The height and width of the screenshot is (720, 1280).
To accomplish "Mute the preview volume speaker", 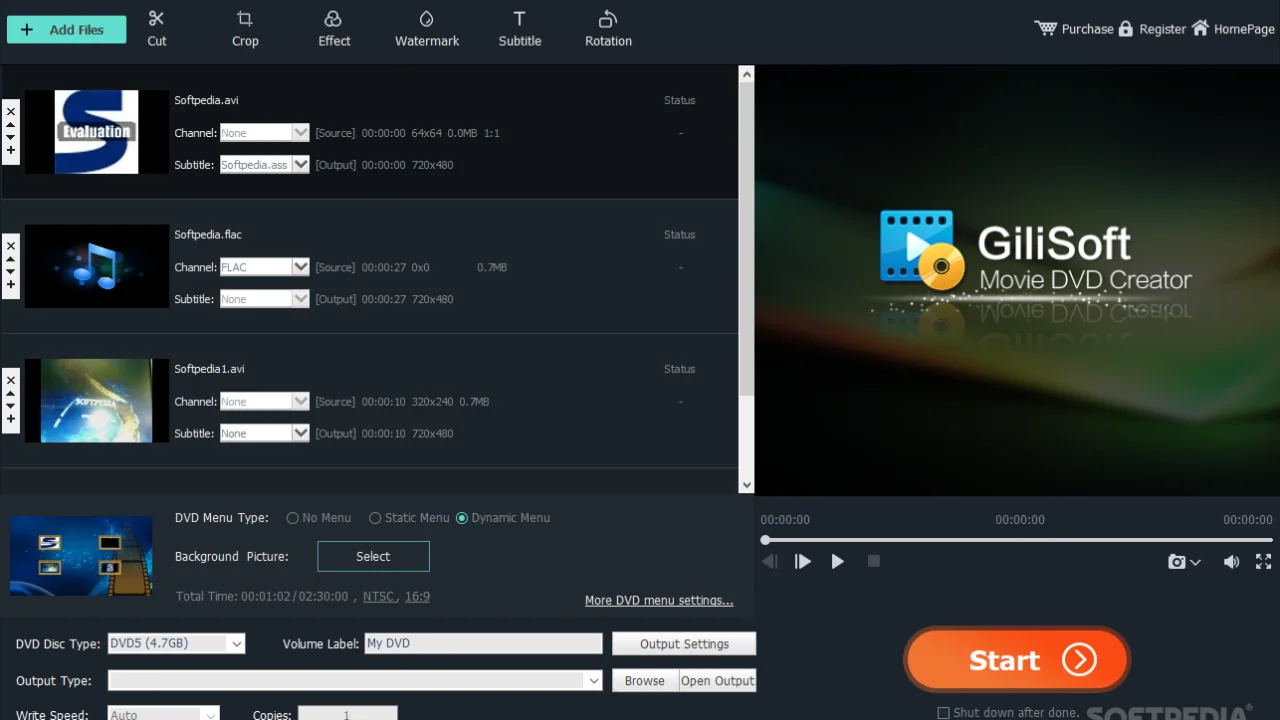I will pos(1231,562).
